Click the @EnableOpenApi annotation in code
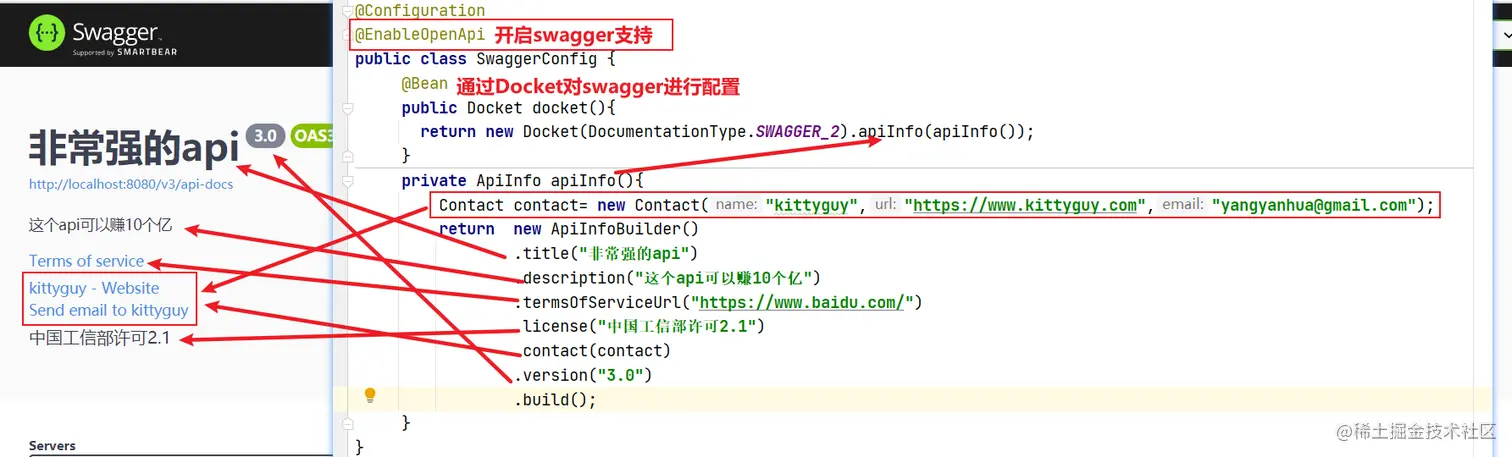The height and width of the screenshot is (457, 1512). click(420, 35)
